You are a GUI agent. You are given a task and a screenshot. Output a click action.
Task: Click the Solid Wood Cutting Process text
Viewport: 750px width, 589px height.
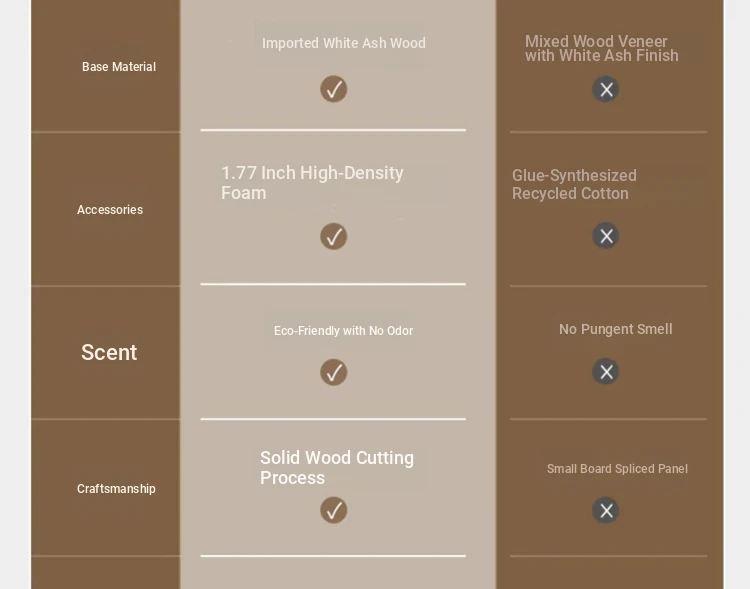coord(337,467)
